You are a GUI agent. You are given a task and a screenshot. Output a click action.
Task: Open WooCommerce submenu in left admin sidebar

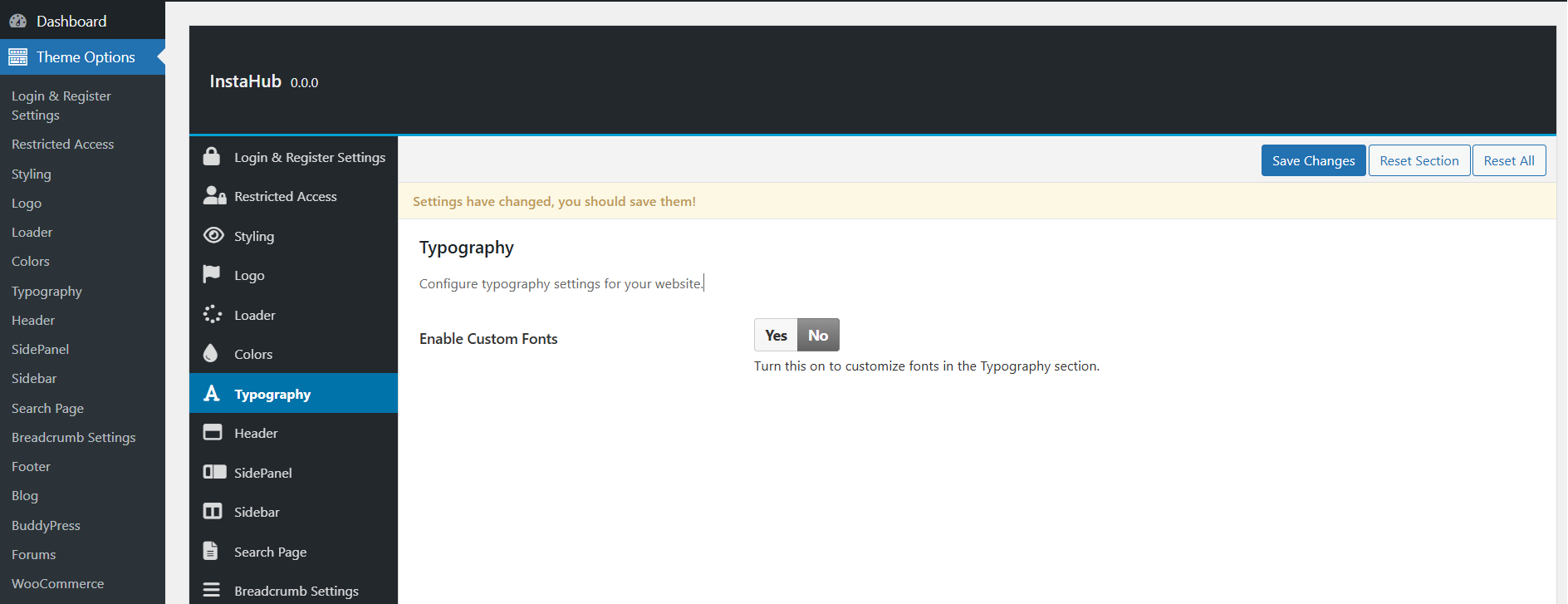coord(58,584)
